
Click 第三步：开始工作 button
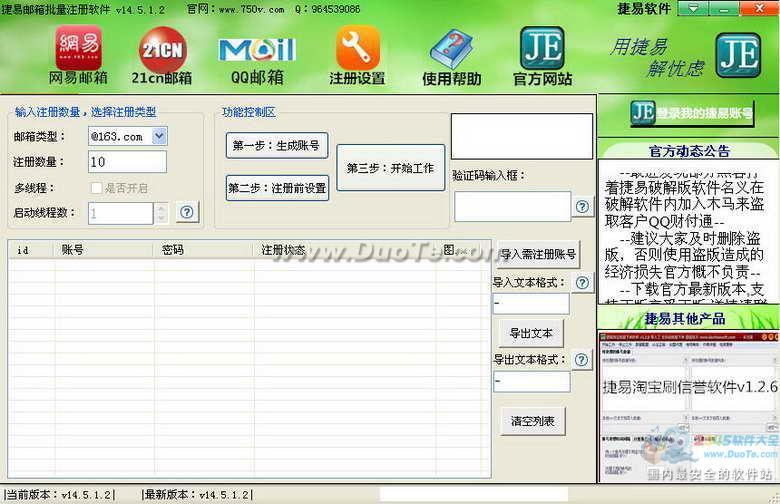[x=390, y=168]
